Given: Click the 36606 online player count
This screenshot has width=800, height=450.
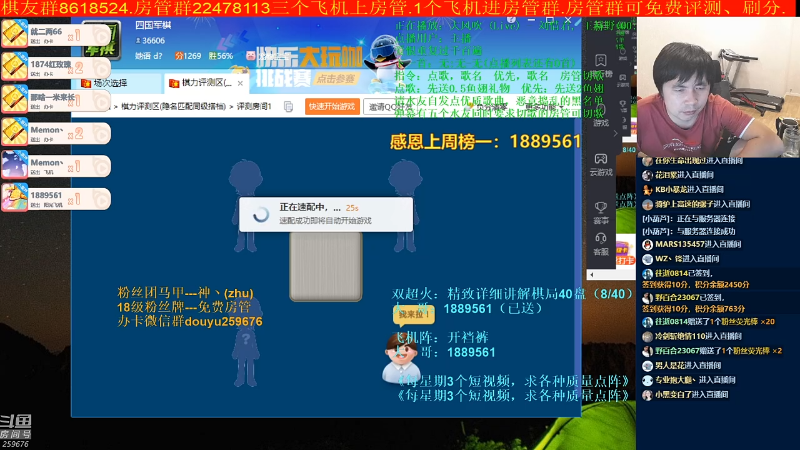Looking at the screenshot, I should coord(150,41).
